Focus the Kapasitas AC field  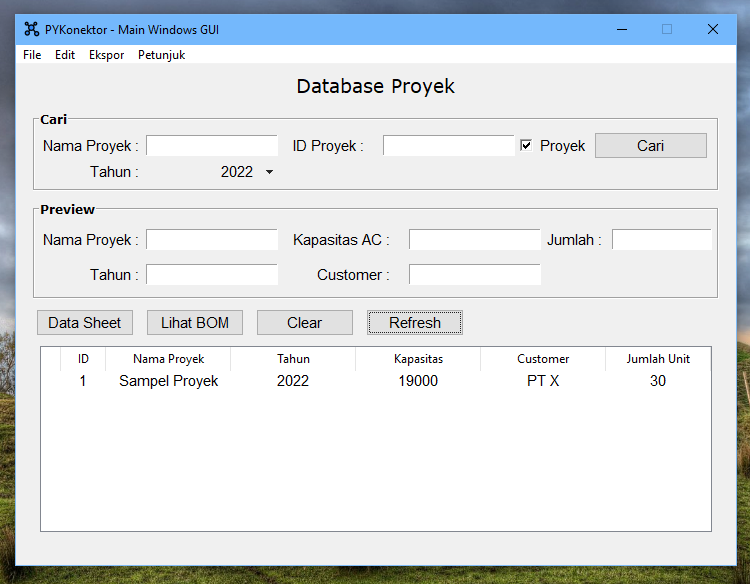pos(474,240)
